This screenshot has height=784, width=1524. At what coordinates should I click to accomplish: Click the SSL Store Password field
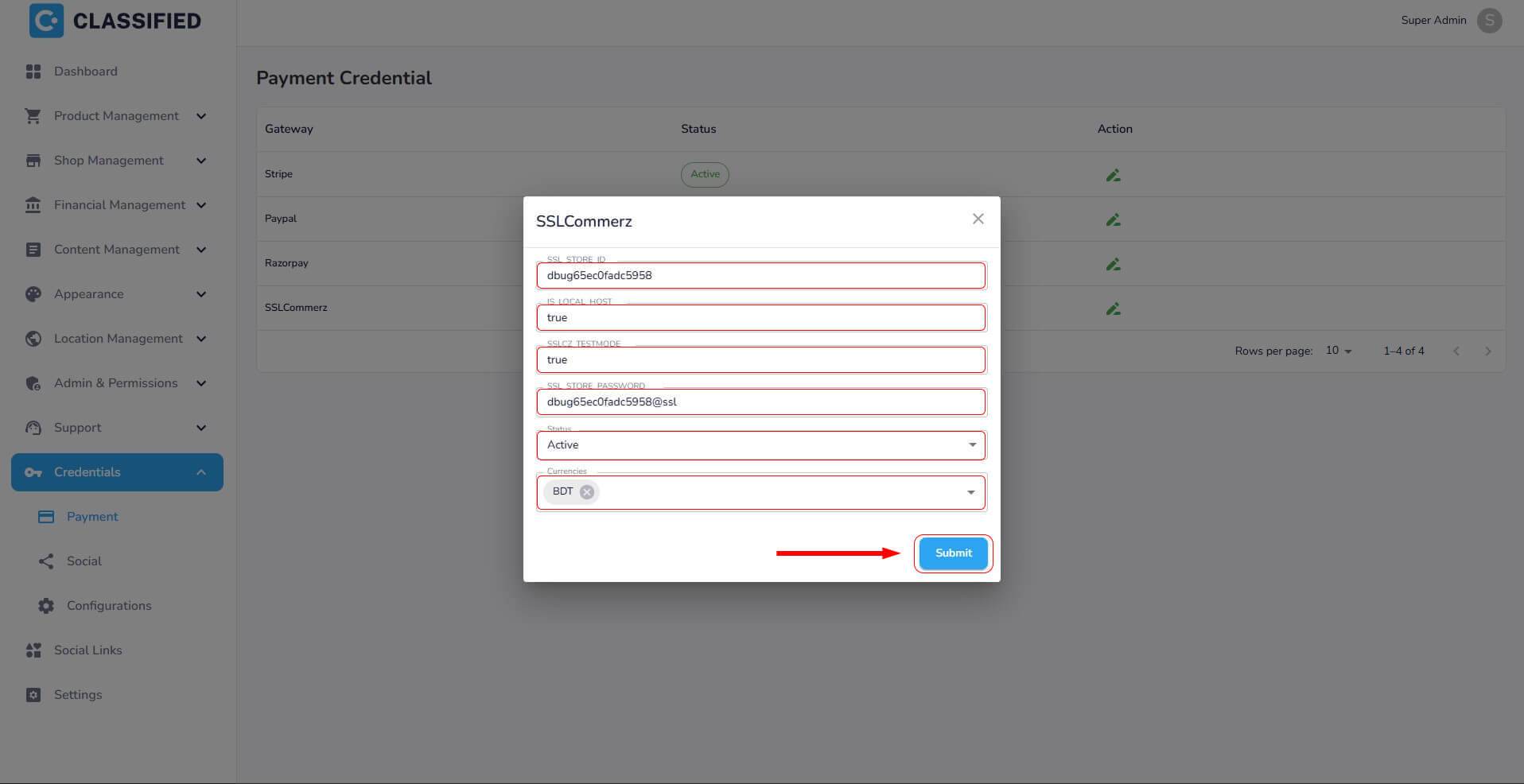point(760,402)
